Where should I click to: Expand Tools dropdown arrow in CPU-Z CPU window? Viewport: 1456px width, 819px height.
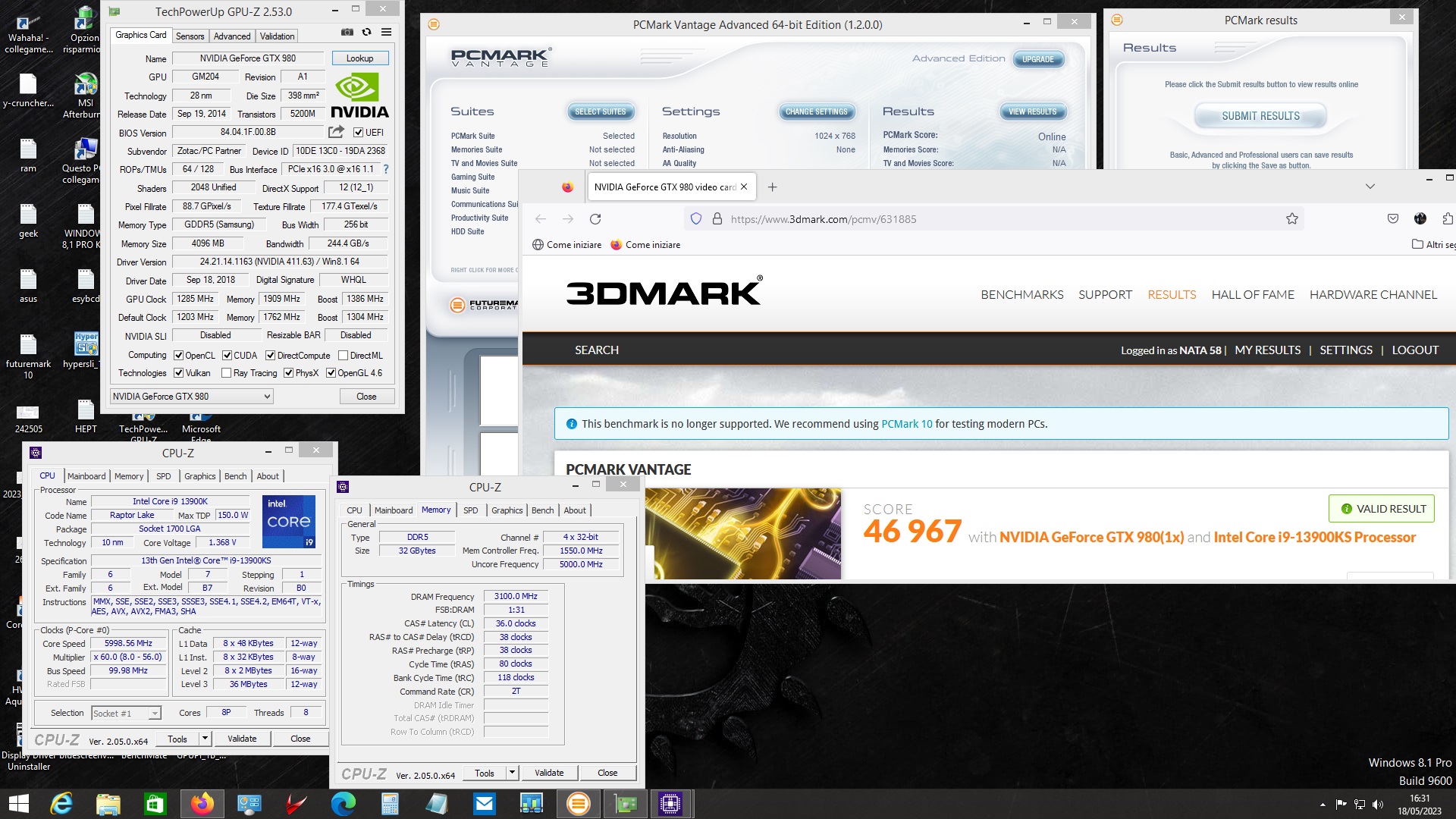[x=204, y=739]
